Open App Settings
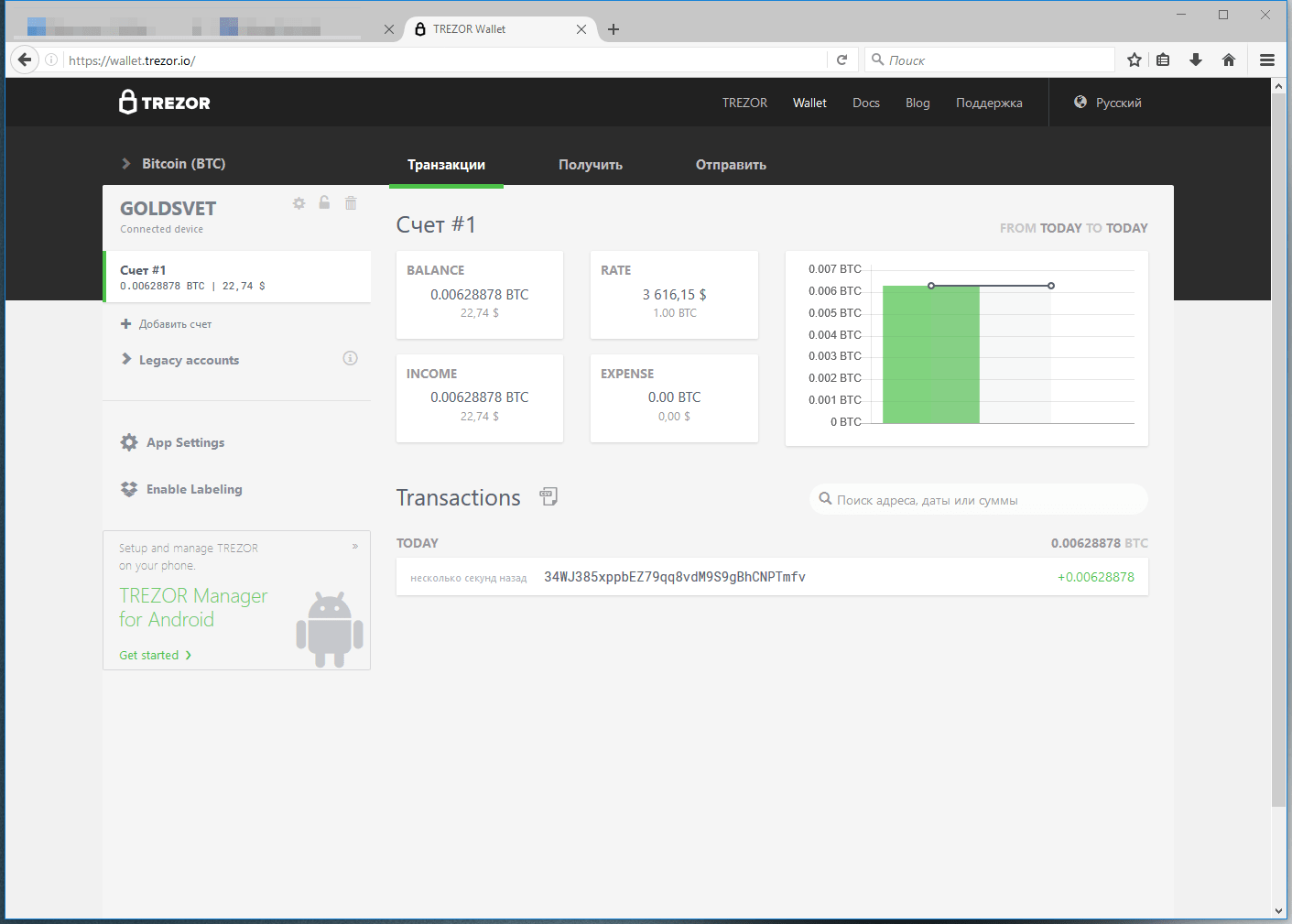 185,442
